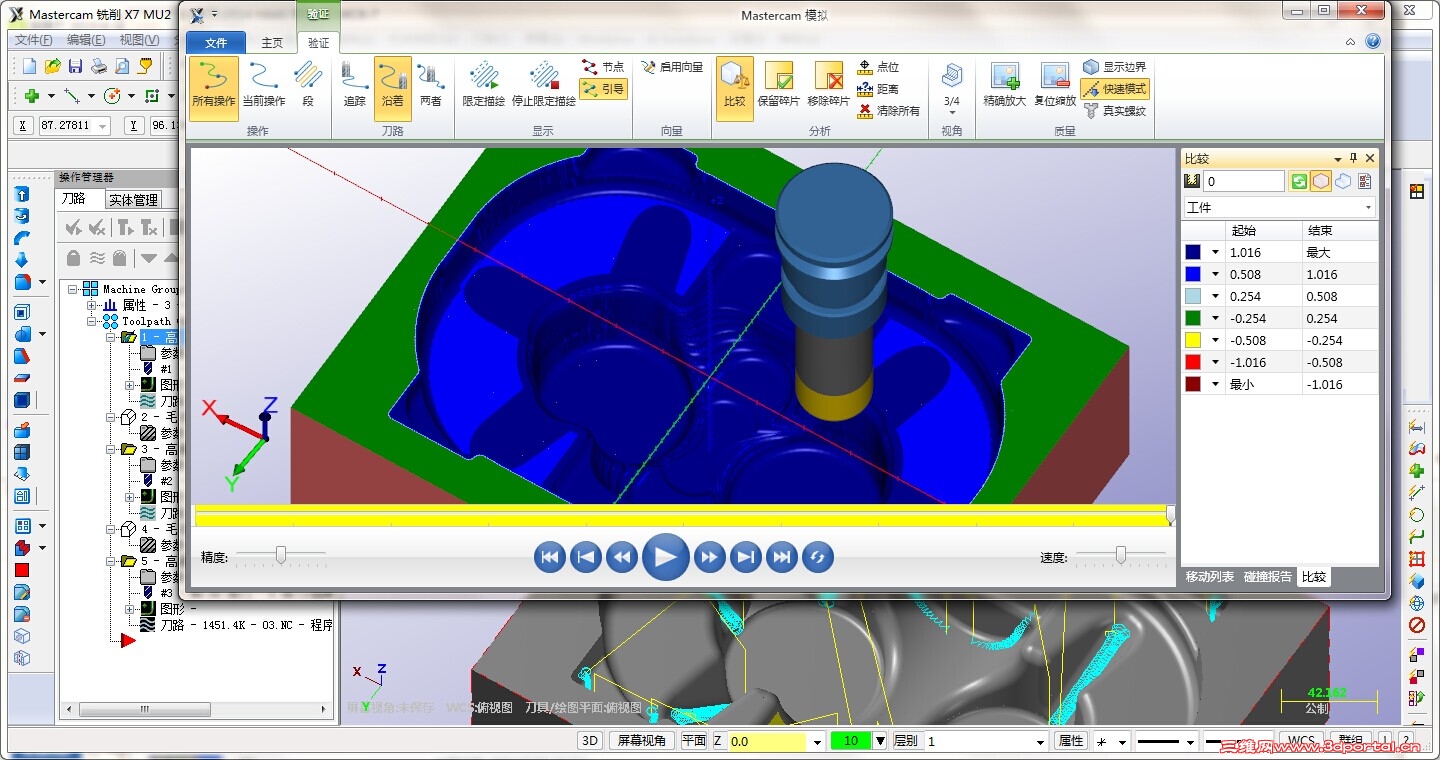Image resolution: width=1440 pixels, height=760 pixels.
Task: Click red square icon in left vertical toolbar
Action: [x=22, y=570]
